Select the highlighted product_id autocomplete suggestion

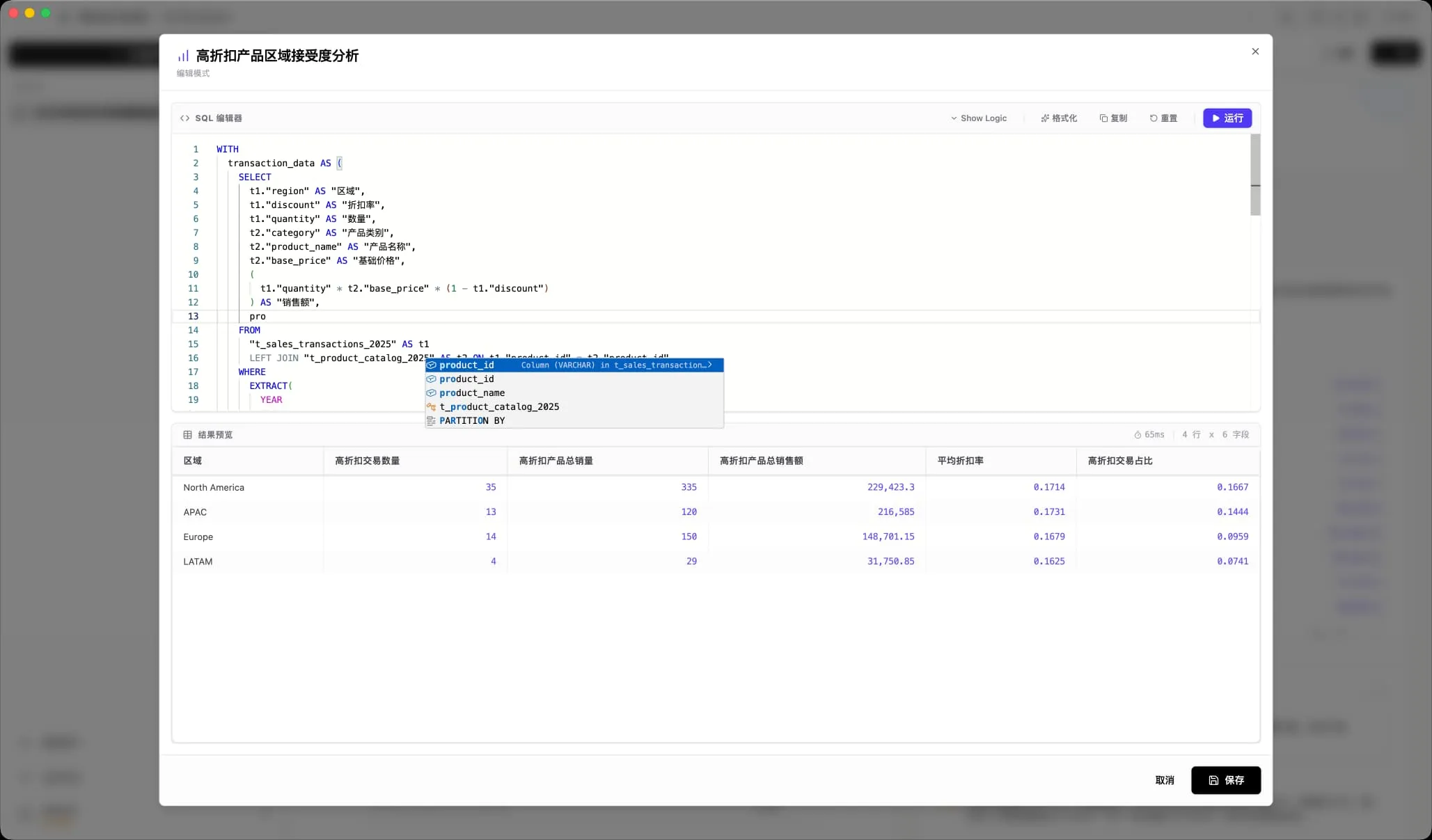tap(466, 365)
